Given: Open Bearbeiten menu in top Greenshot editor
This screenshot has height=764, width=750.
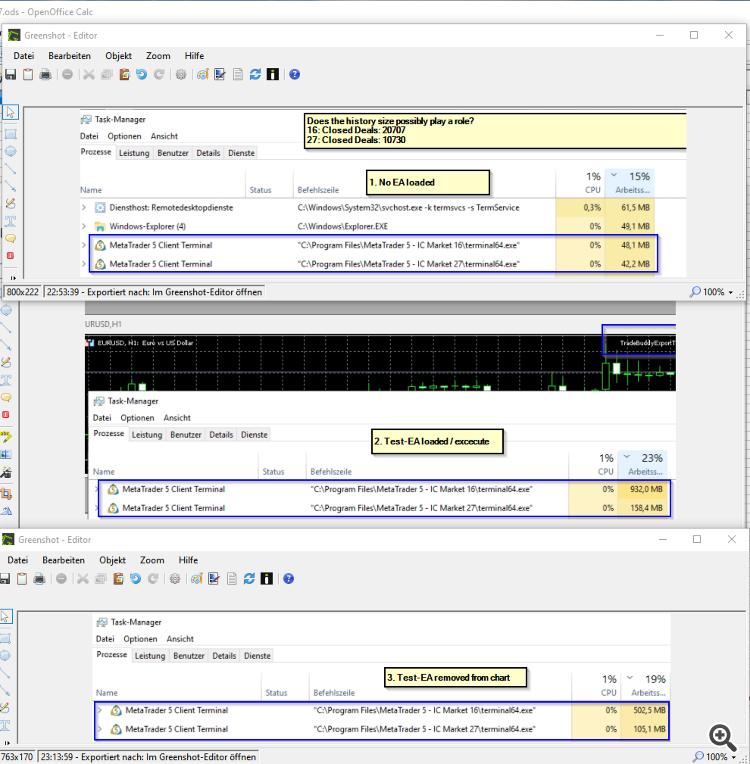Looking at the screenshot, I should (69, 56).
